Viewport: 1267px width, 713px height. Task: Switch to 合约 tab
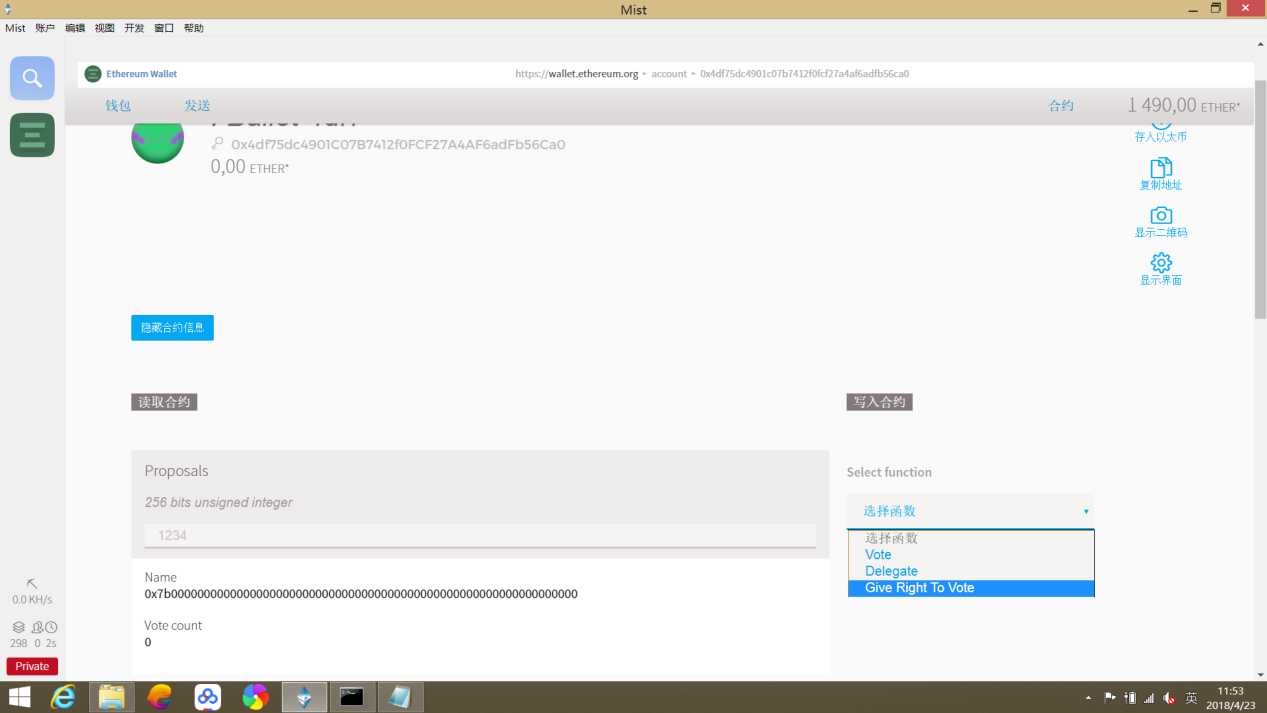tap(1061, 106)
